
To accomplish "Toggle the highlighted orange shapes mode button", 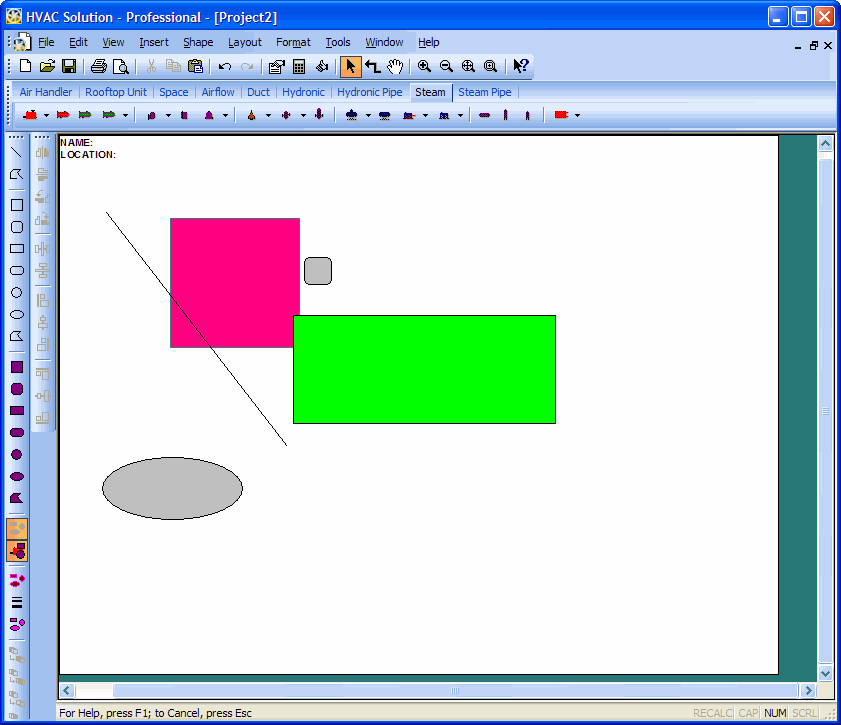I will (17, 529).
